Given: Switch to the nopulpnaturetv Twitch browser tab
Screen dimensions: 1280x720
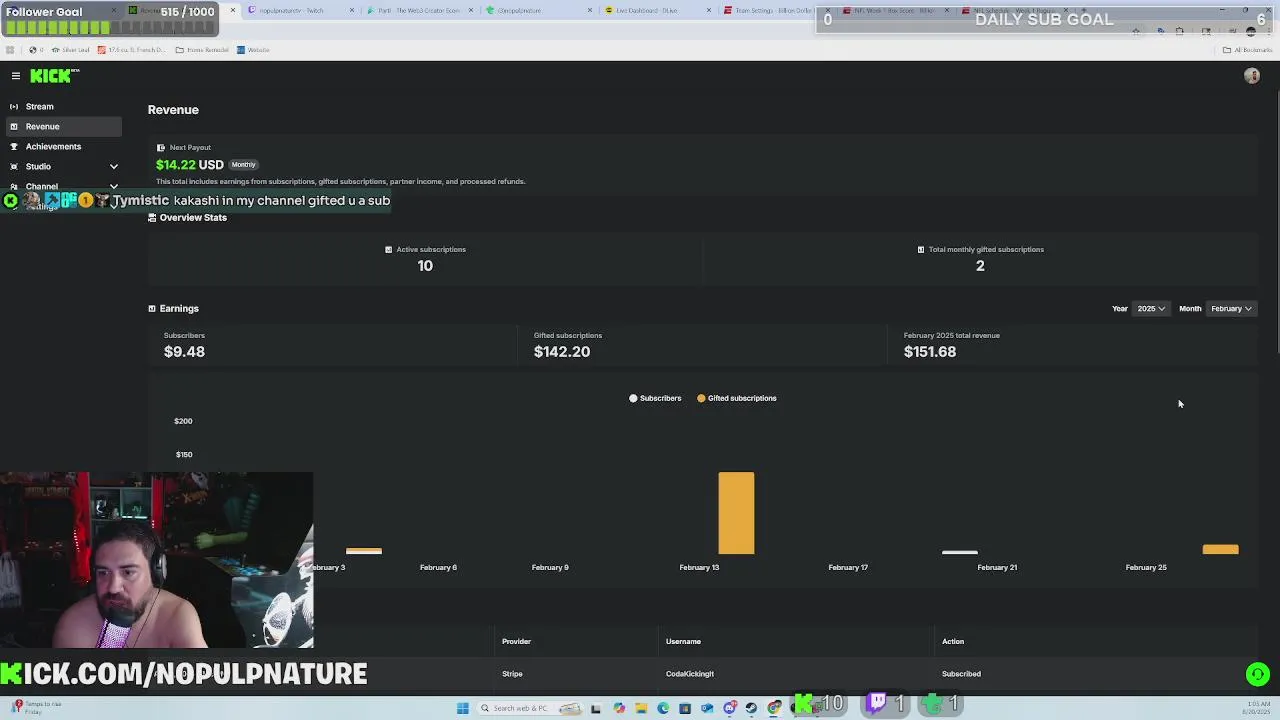Looking at the screenshot, I should 299,10.
